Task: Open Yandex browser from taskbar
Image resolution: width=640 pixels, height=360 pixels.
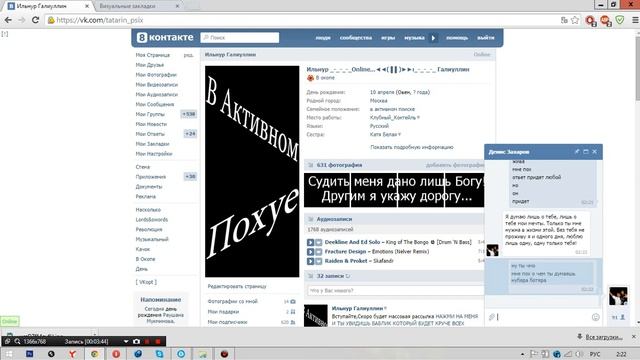Action: [73, 354]
